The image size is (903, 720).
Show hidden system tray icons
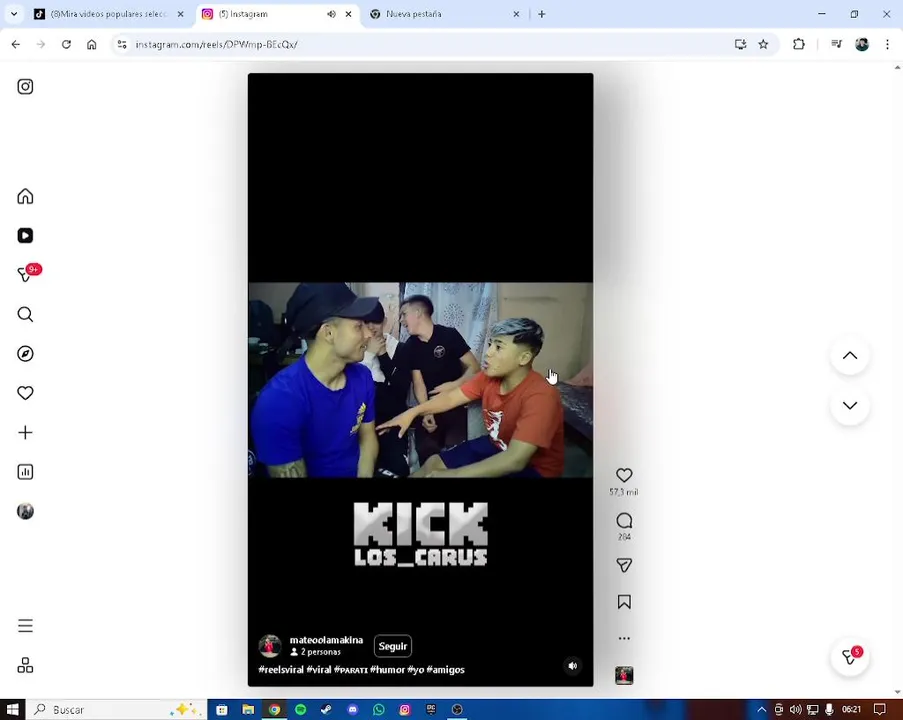(761, 710)
